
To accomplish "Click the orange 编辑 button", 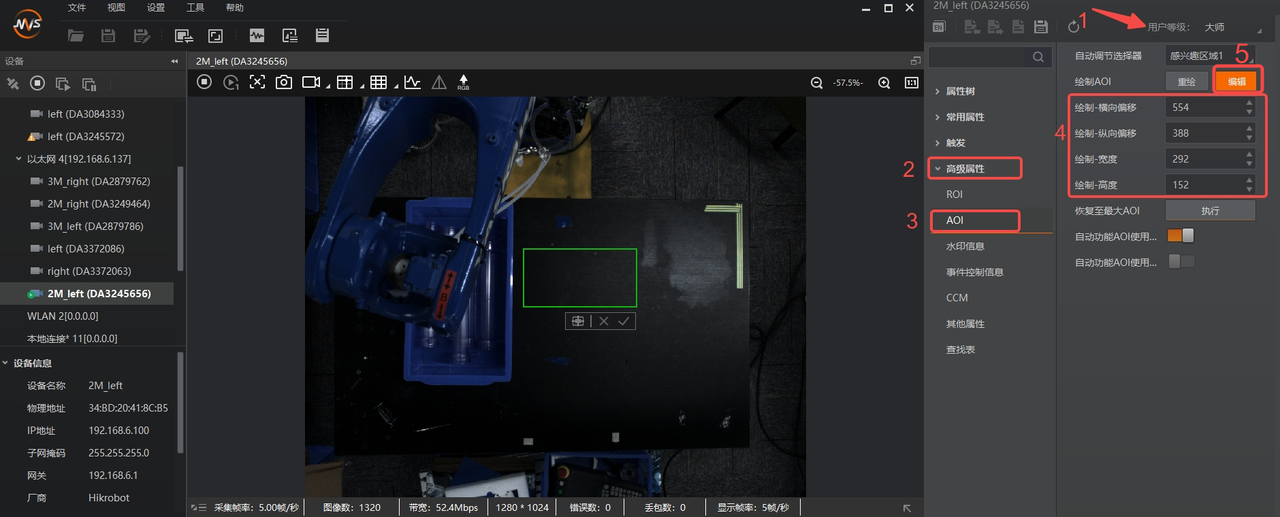I will coord(1236,82).
